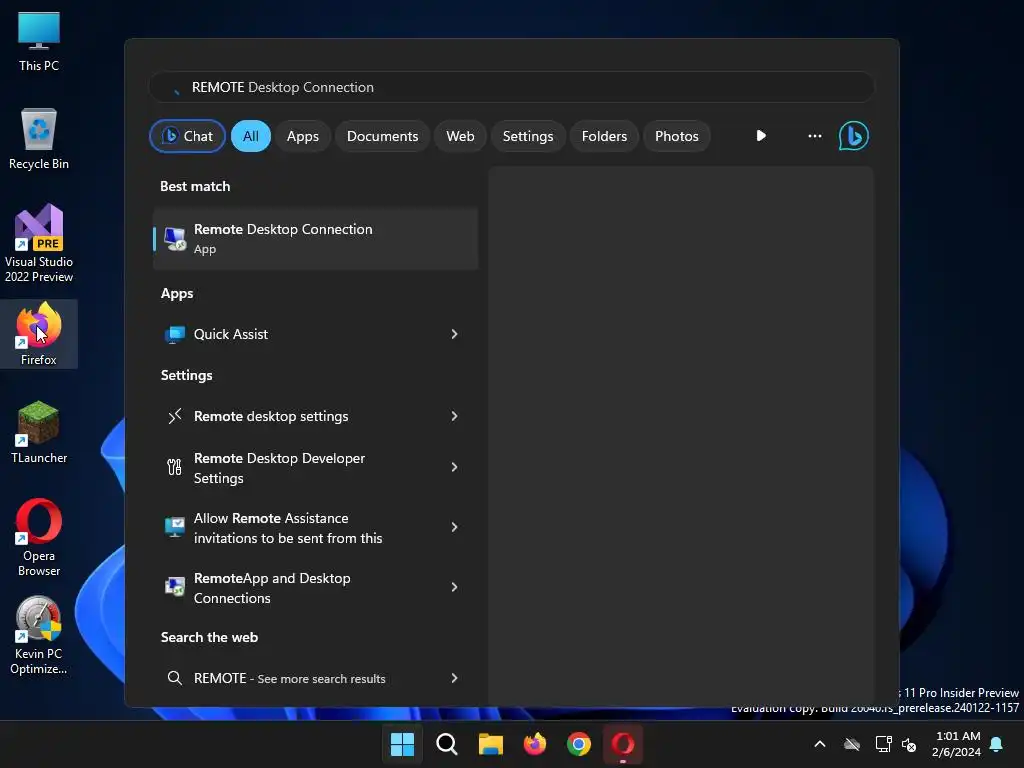
Task: Open Remote Desktop Developer Settings result
Action: [x=315, y=468]
